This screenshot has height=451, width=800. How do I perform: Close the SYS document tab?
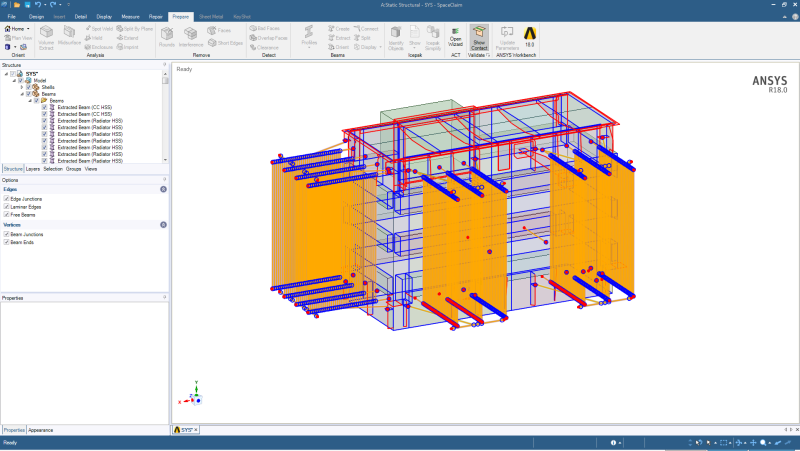click(195, 430)
